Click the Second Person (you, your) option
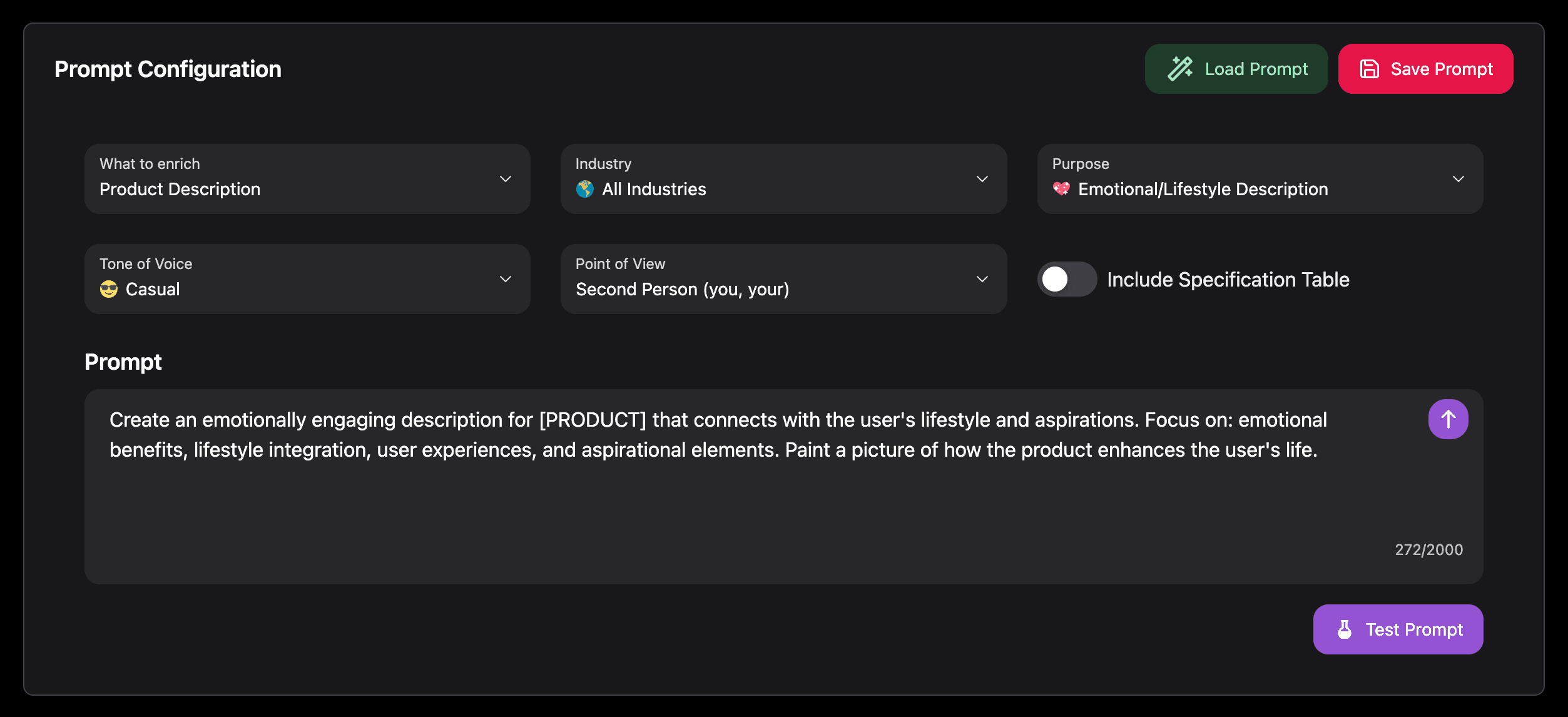 [x=682, y=289]
